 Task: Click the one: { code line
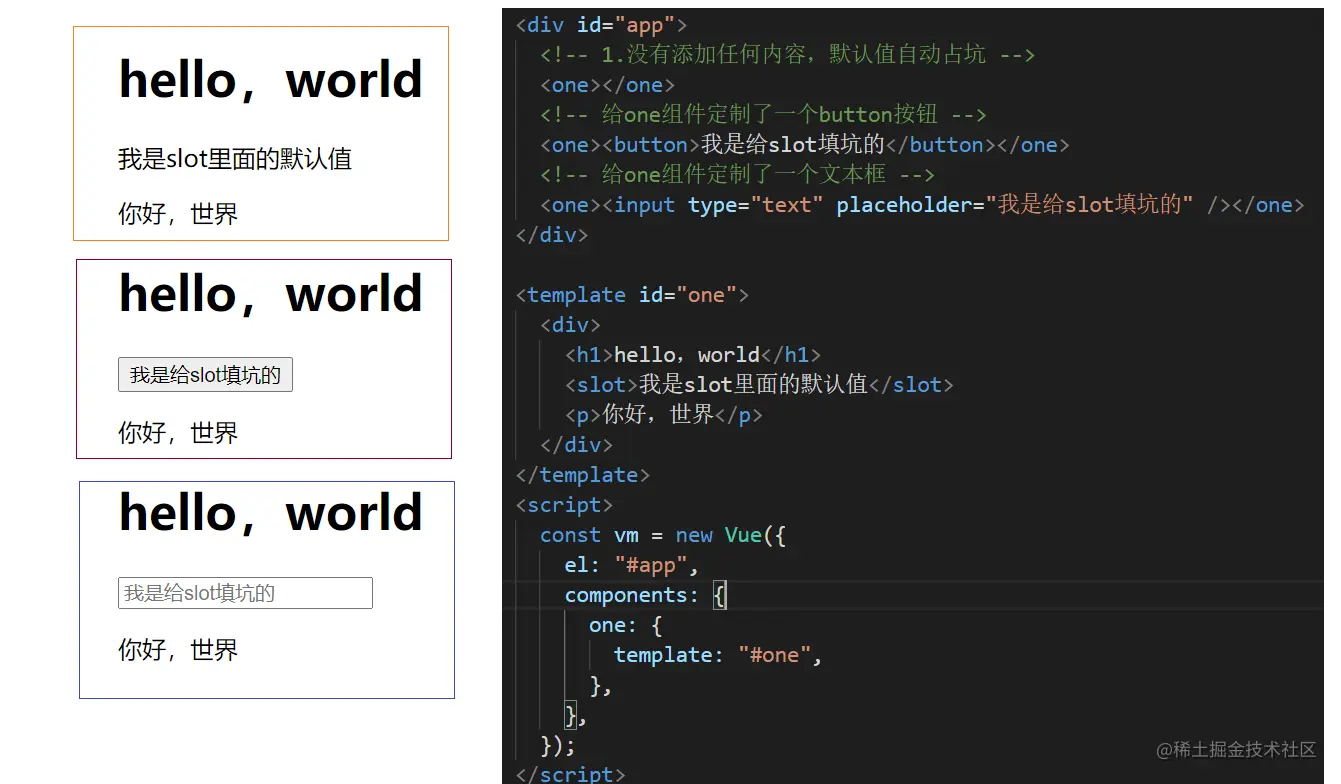[x=626, y=625]
